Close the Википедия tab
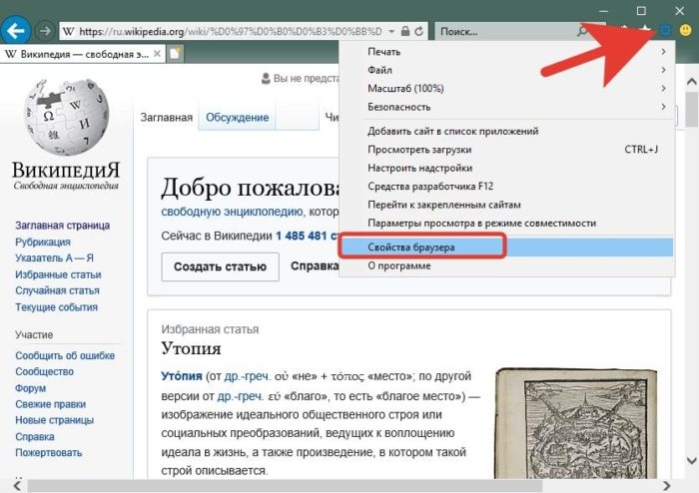The width and height of the screenshot is (699, 493). (157, 53)
